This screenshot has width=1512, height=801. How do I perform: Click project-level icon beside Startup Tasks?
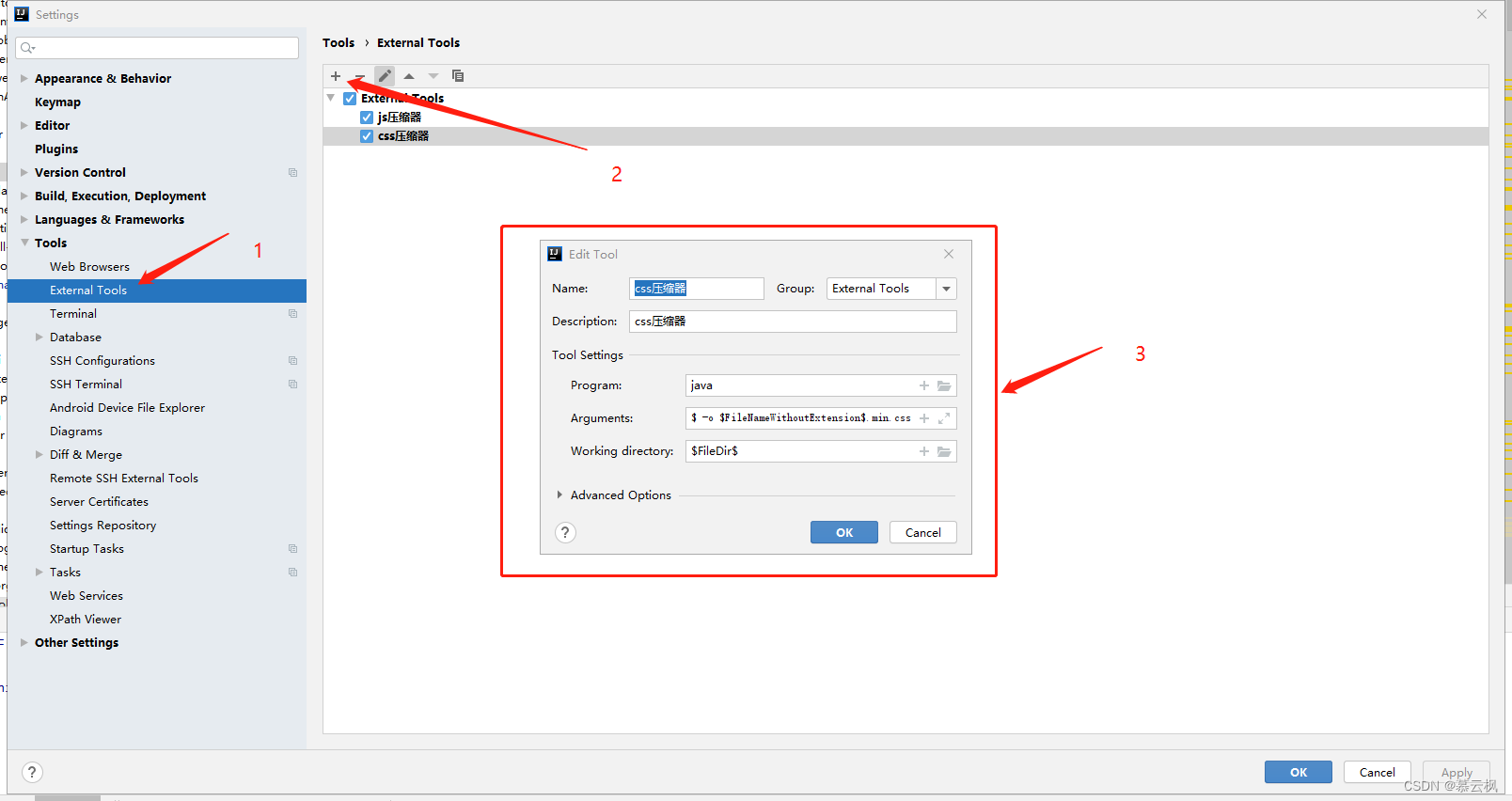(292, 549)
